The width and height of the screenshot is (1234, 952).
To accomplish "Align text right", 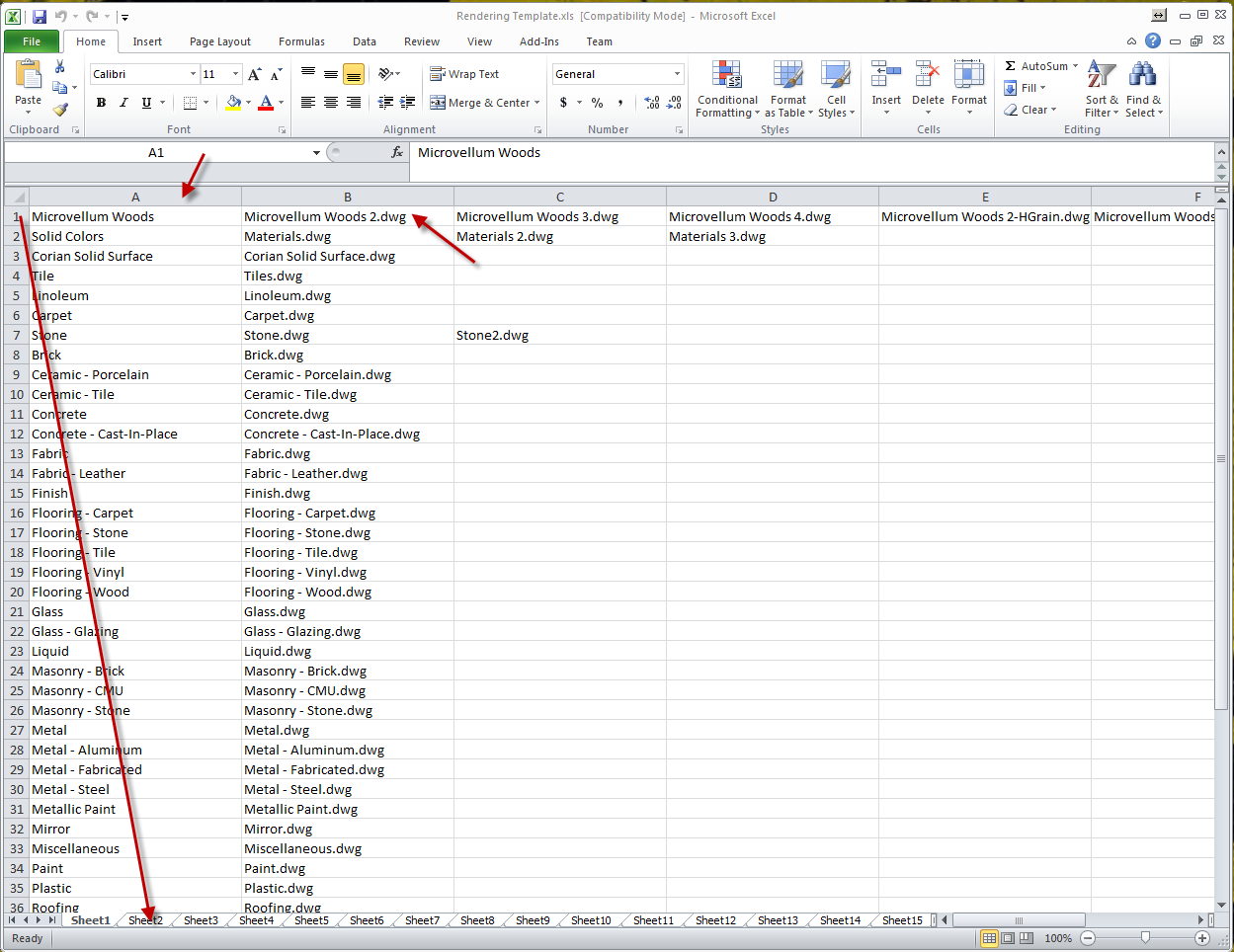I will pos(354,103).
